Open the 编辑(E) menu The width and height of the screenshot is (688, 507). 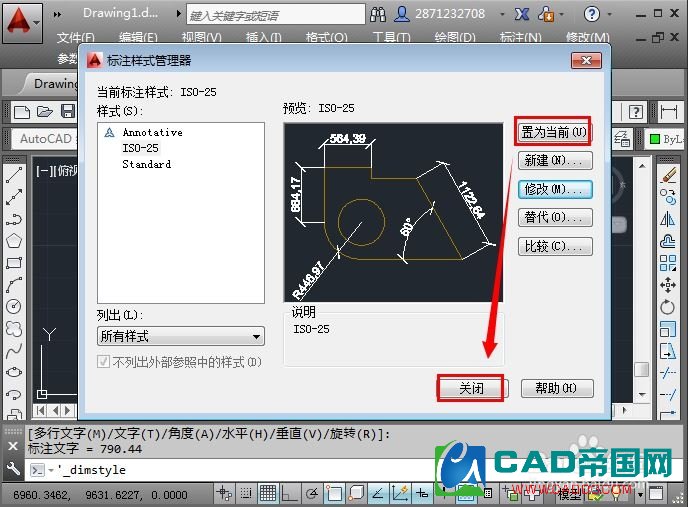click(x=138, y=37)
